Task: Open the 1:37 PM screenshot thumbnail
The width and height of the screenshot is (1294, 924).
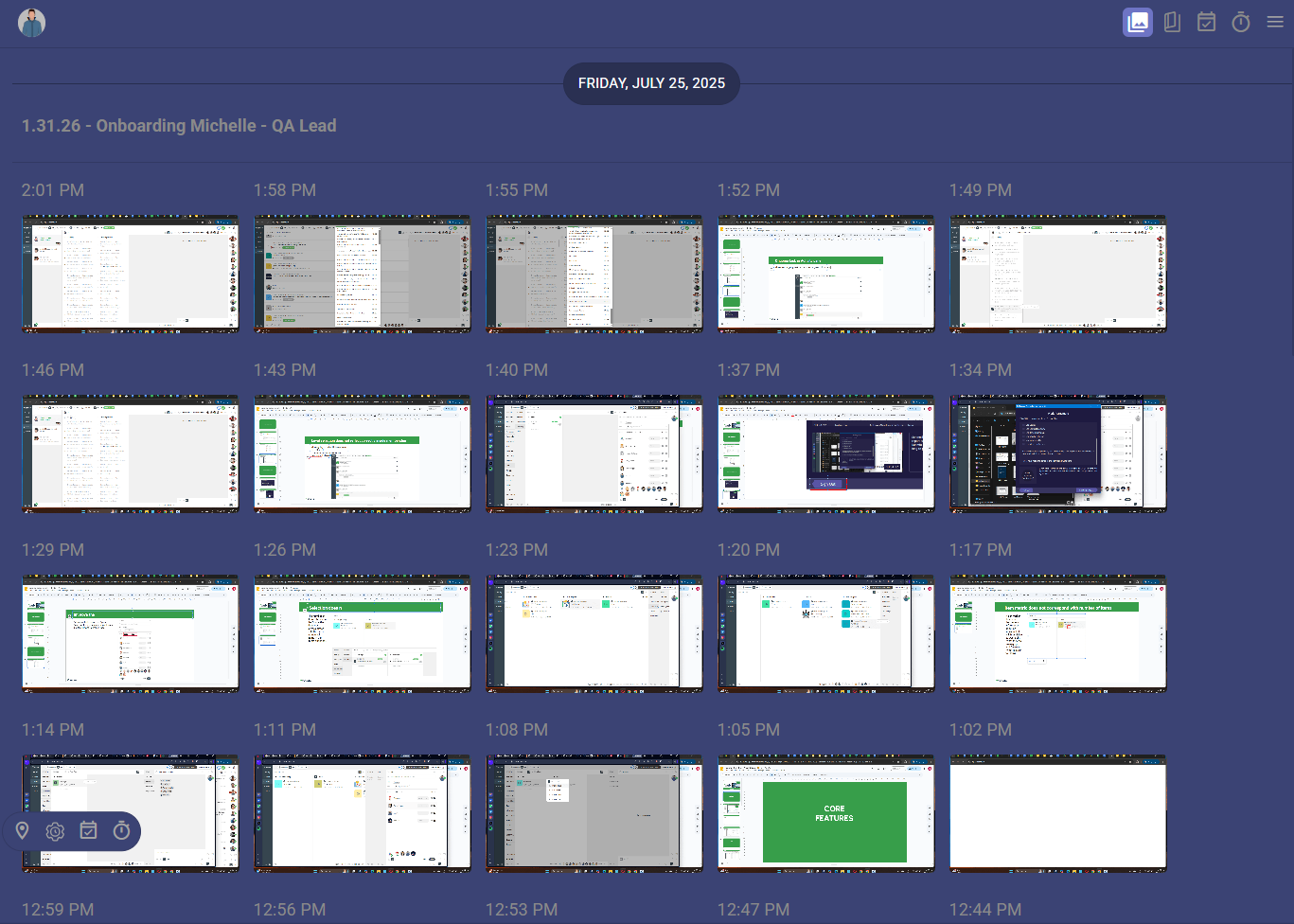Action: coord(826,453)
